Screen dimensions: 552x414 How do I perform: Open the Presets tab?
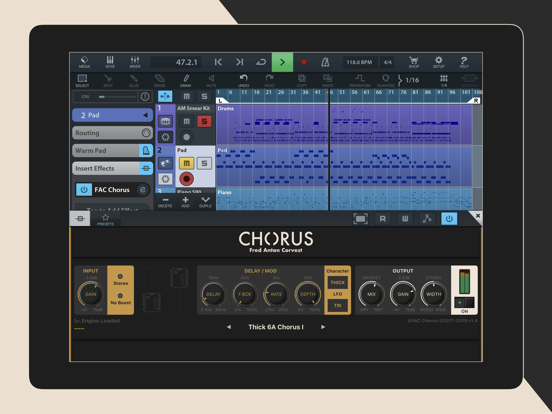105,219
